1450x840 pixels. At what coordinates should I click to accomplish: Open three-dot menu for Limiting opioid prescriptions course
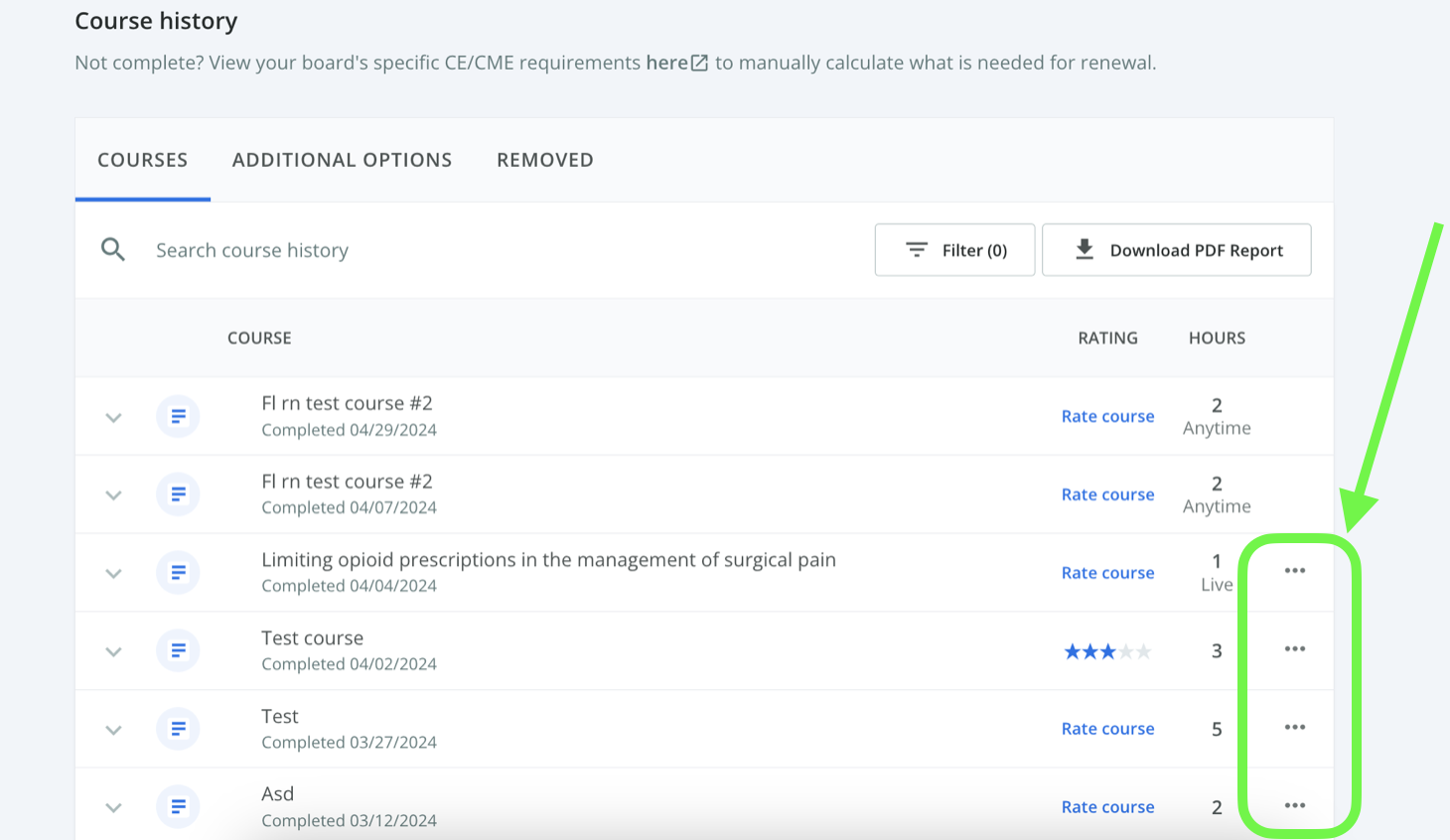pos(1294,571)
